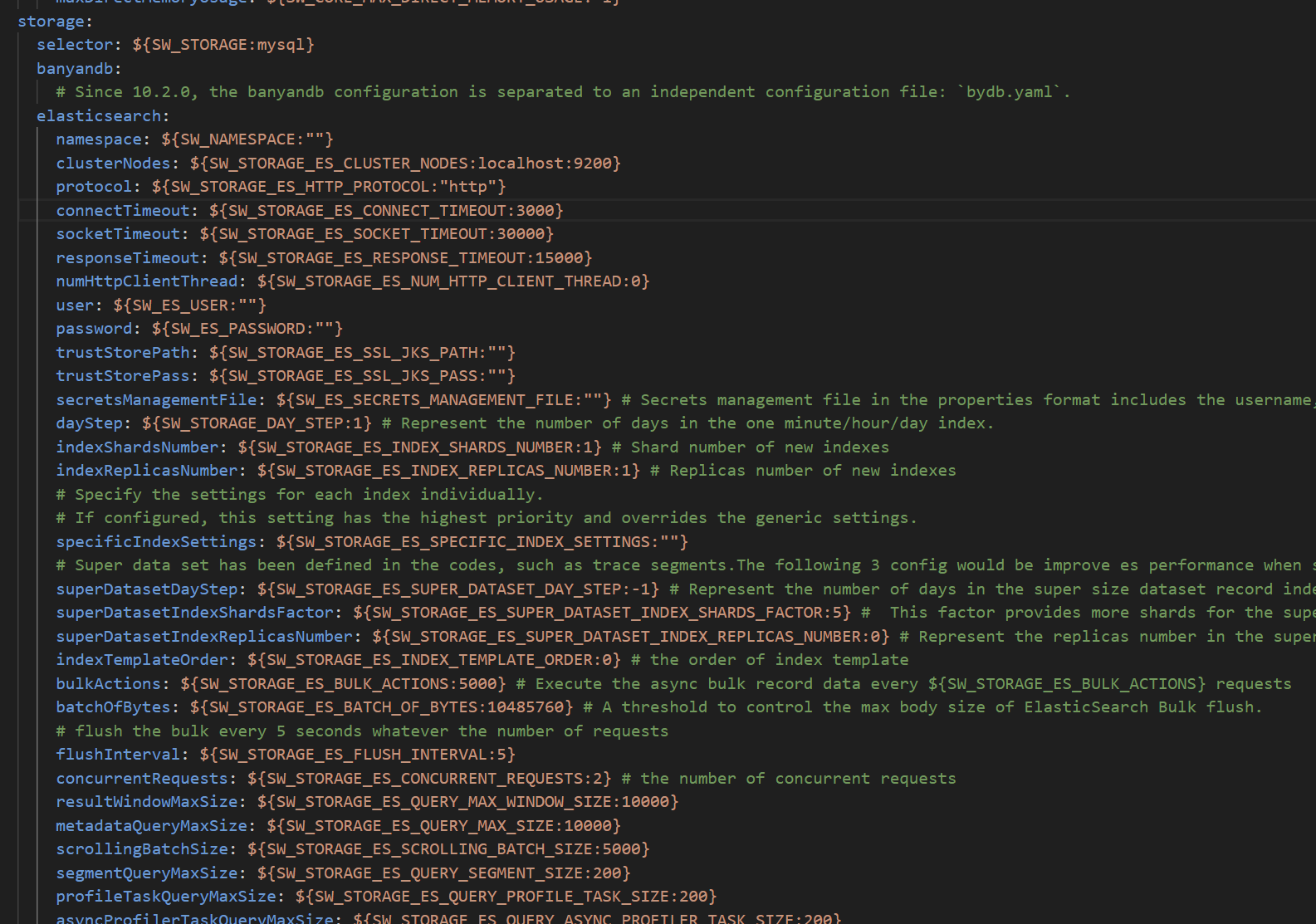Click the comment 'Replicas number of new indexes'

803,471
